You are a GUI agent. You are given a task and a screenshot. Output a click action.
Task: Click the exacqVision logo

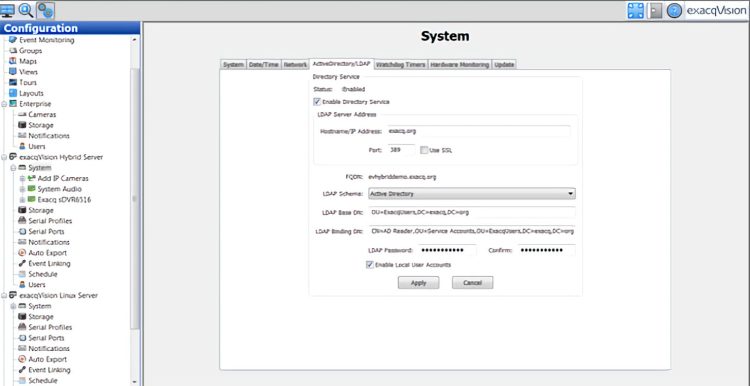pos(716,11)
